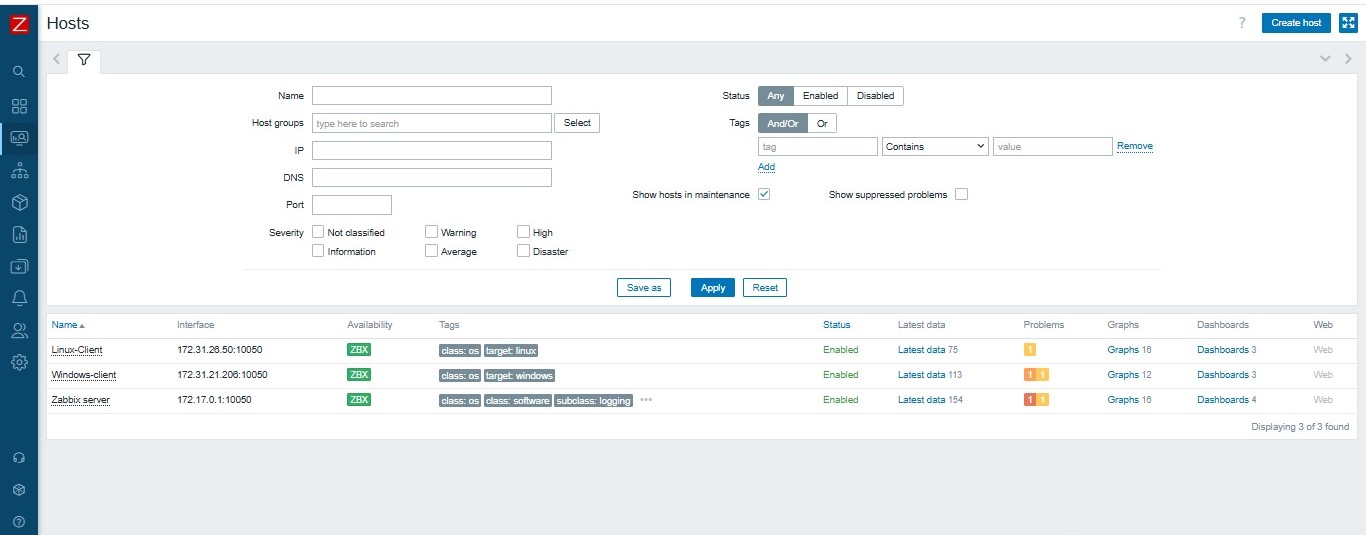This screenshot has height=535, width=1366.
Task: Open the Help icon in sidebar
Action: point(19,522)
